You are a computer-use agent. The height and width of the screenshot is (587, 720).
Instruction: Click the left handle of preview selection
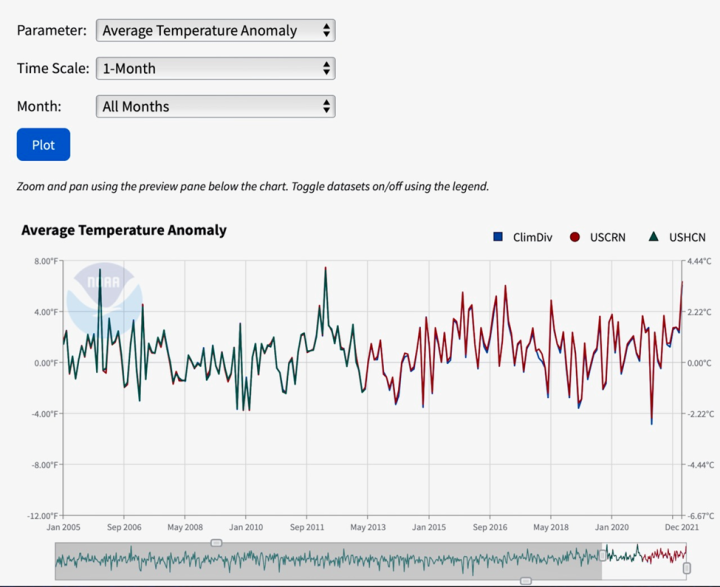(604, 556)
